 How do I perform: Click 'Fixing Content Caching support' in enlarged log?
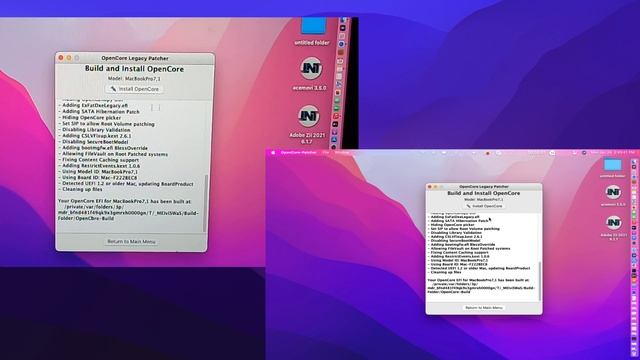pos(99,160)
